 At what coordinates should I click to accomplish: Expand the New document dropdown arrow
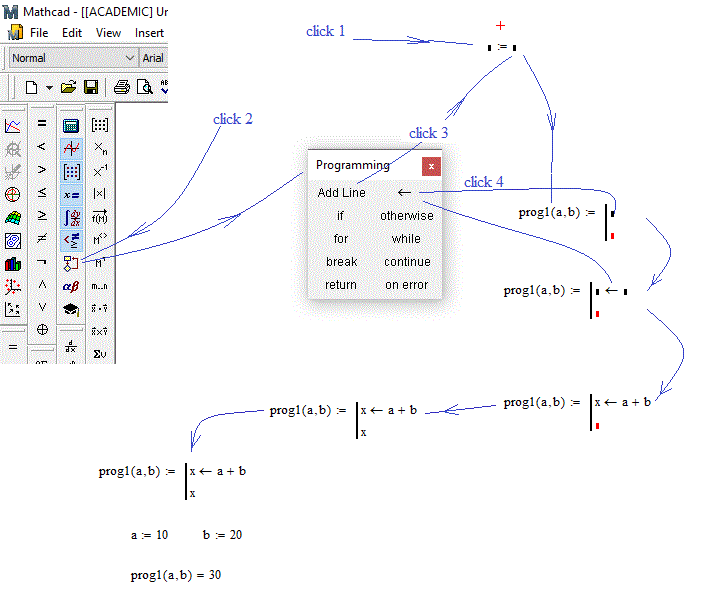pos(49,87)
